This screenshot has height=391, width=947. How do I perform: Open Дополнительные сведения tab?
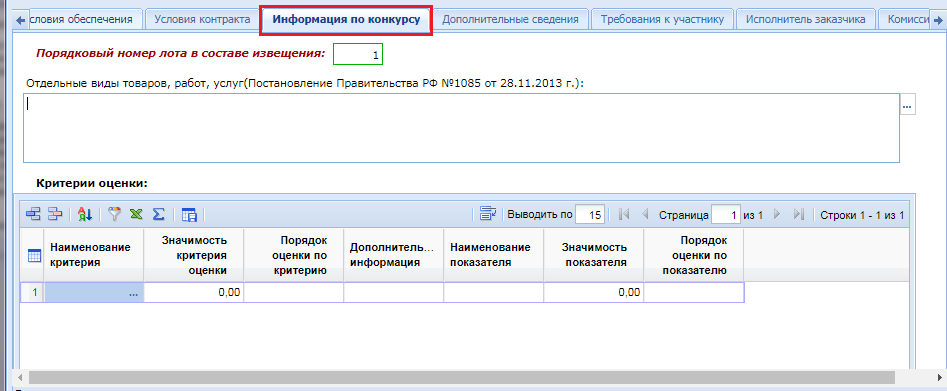[510, 19]
